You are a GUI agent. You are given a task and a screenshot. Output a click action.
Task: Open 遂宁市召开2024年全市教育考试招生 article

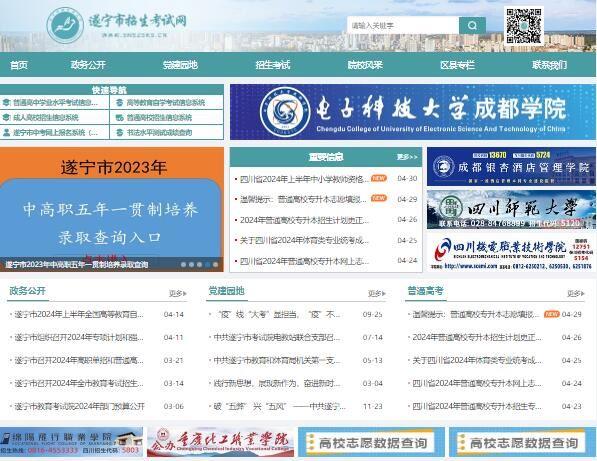click(79, 383)
